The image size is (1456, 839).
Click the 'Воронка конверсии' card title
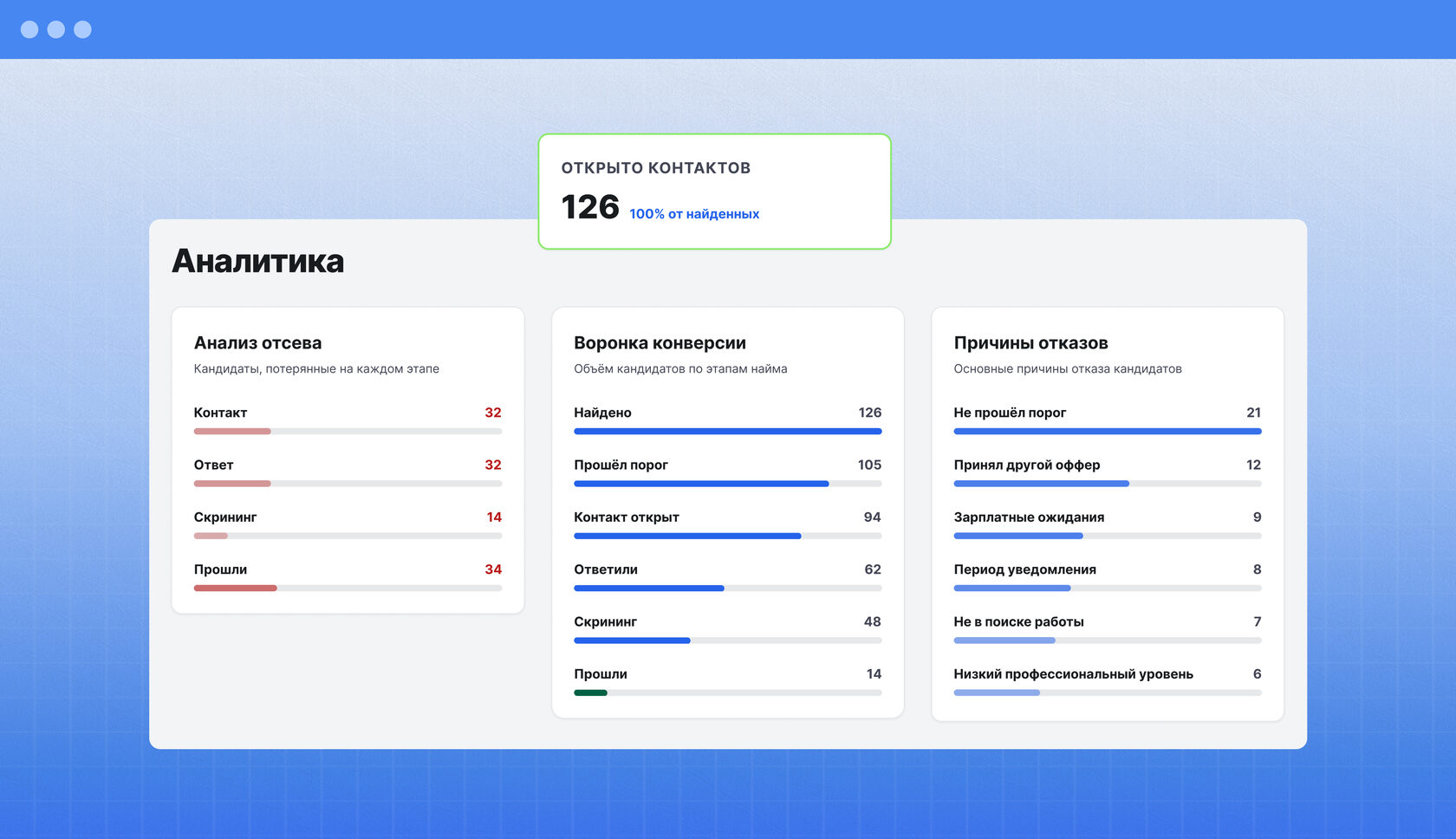pos(660,343)
